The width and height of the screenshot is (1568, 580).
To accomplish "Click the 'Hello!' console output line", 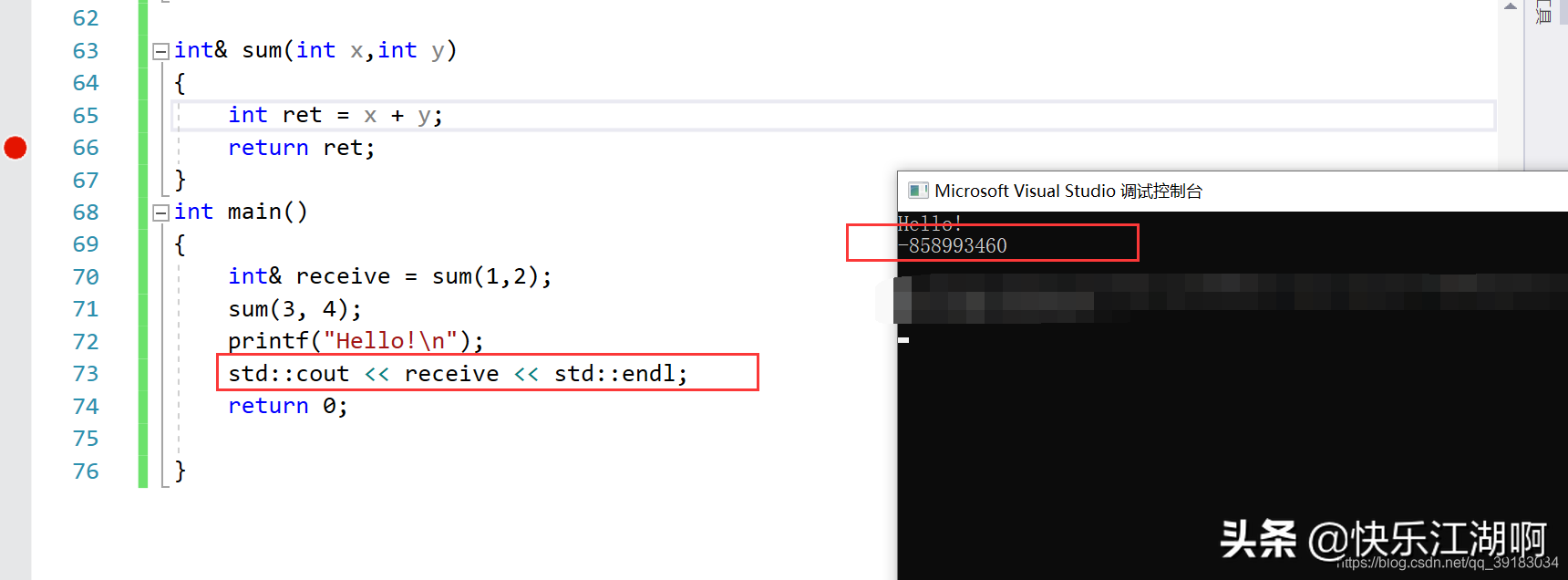I will 930,223.
